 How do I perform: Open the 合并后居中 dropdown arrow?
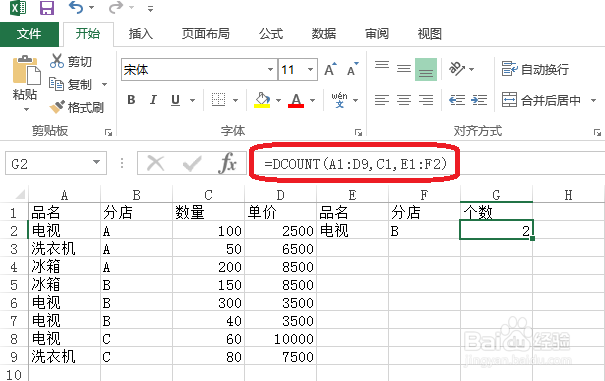pos(593,101)
